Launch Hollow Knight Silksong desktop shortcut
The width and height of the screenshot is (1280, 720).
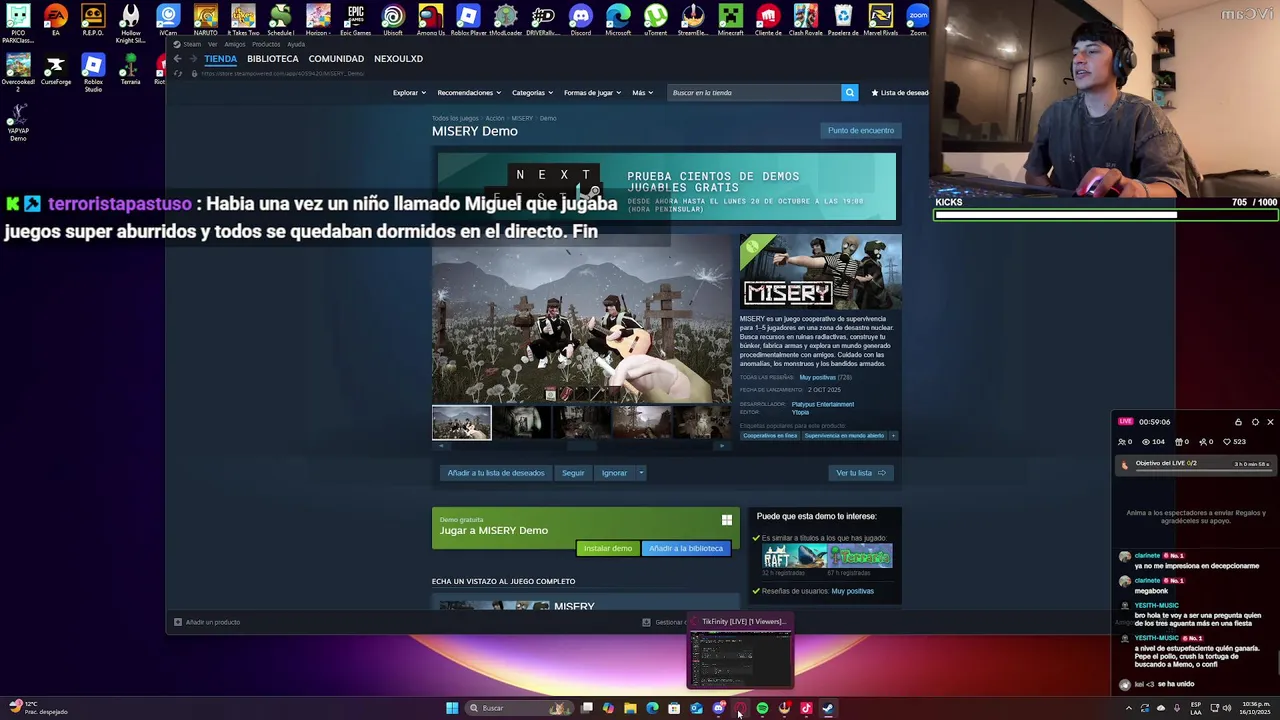[130, 24]
